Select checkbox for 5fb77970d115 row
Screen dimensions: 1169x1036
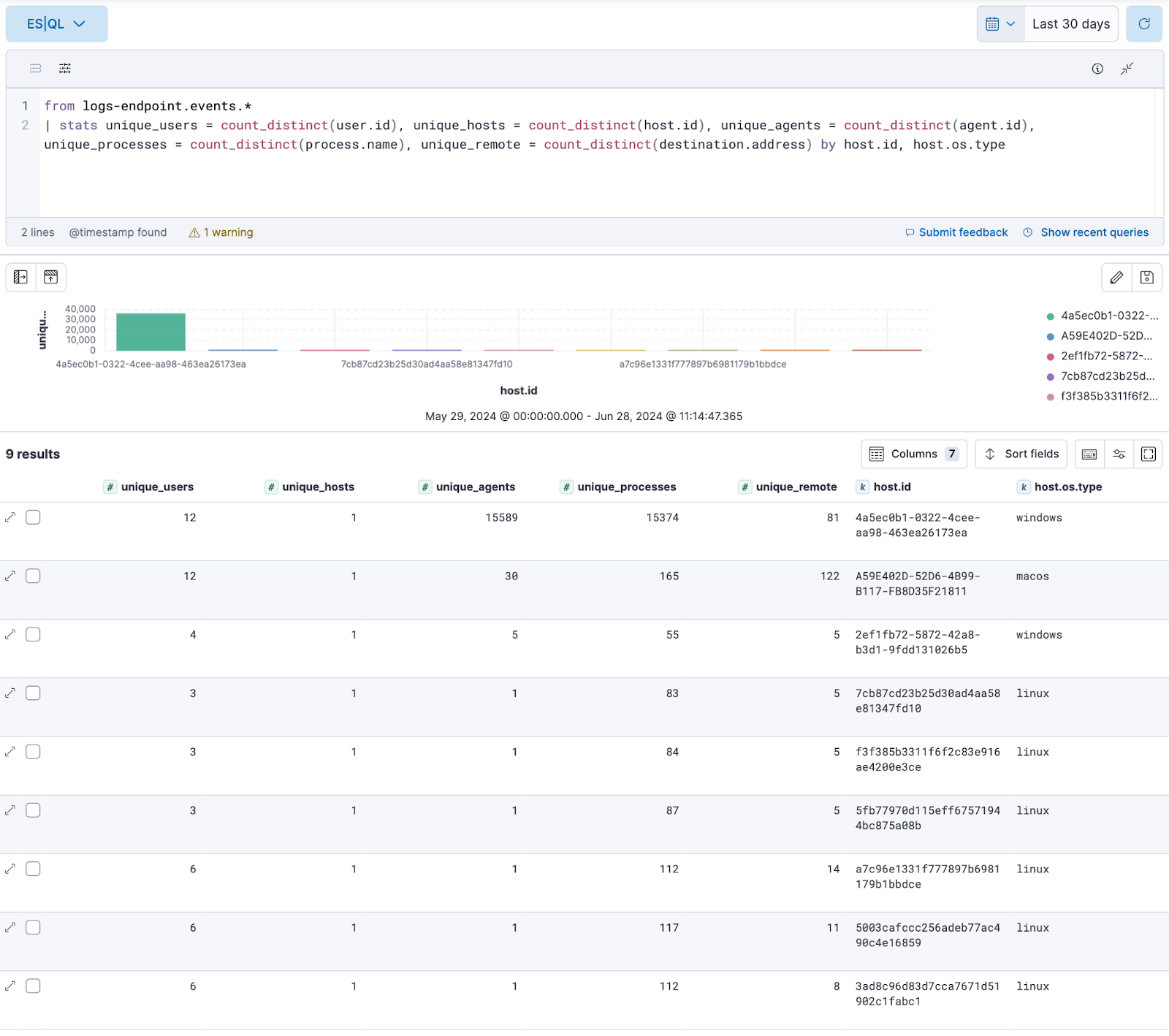pos(33,810)
